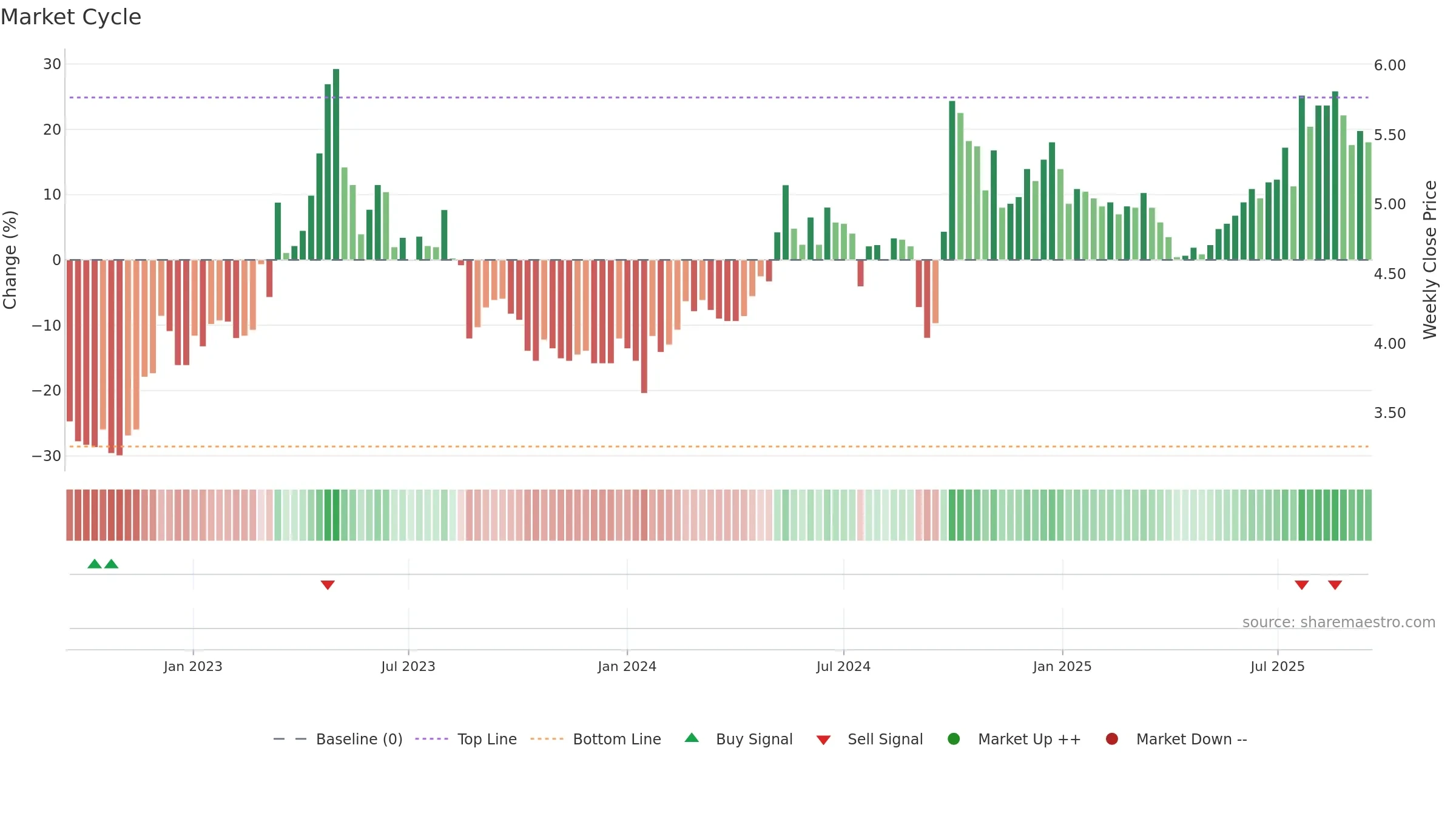Select the last sell signal marker after Jul 2025

pos(1335,585)
